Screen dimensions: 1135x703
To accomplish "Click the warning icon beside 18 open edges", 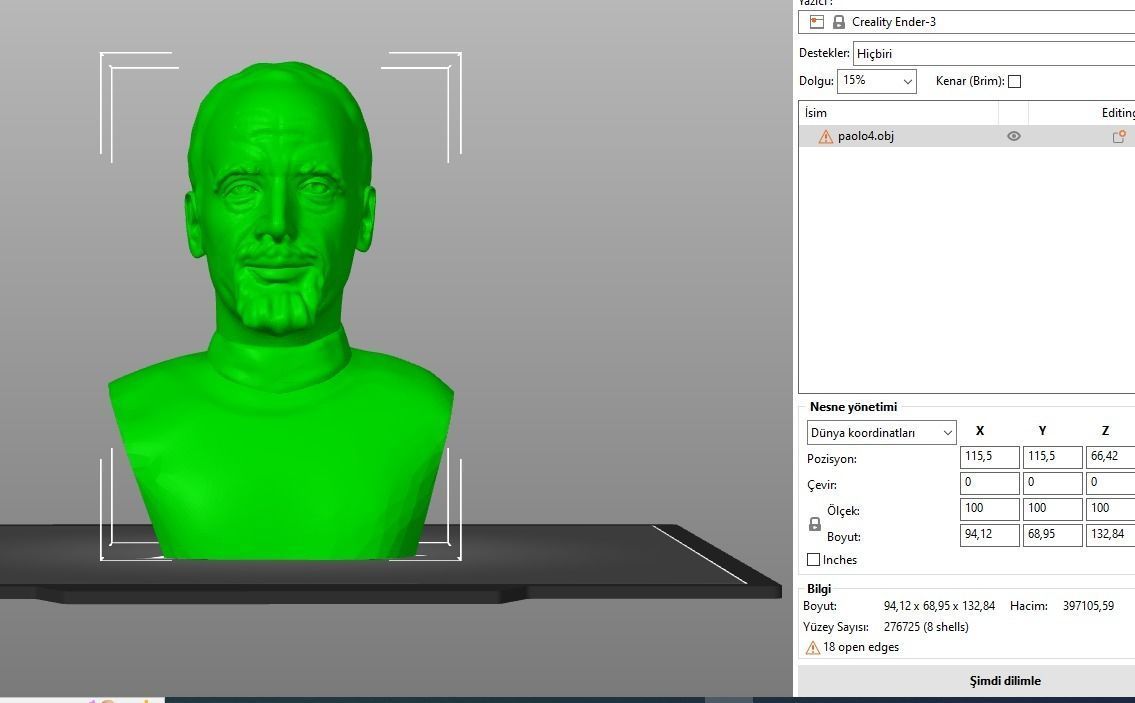I will 812,648.
